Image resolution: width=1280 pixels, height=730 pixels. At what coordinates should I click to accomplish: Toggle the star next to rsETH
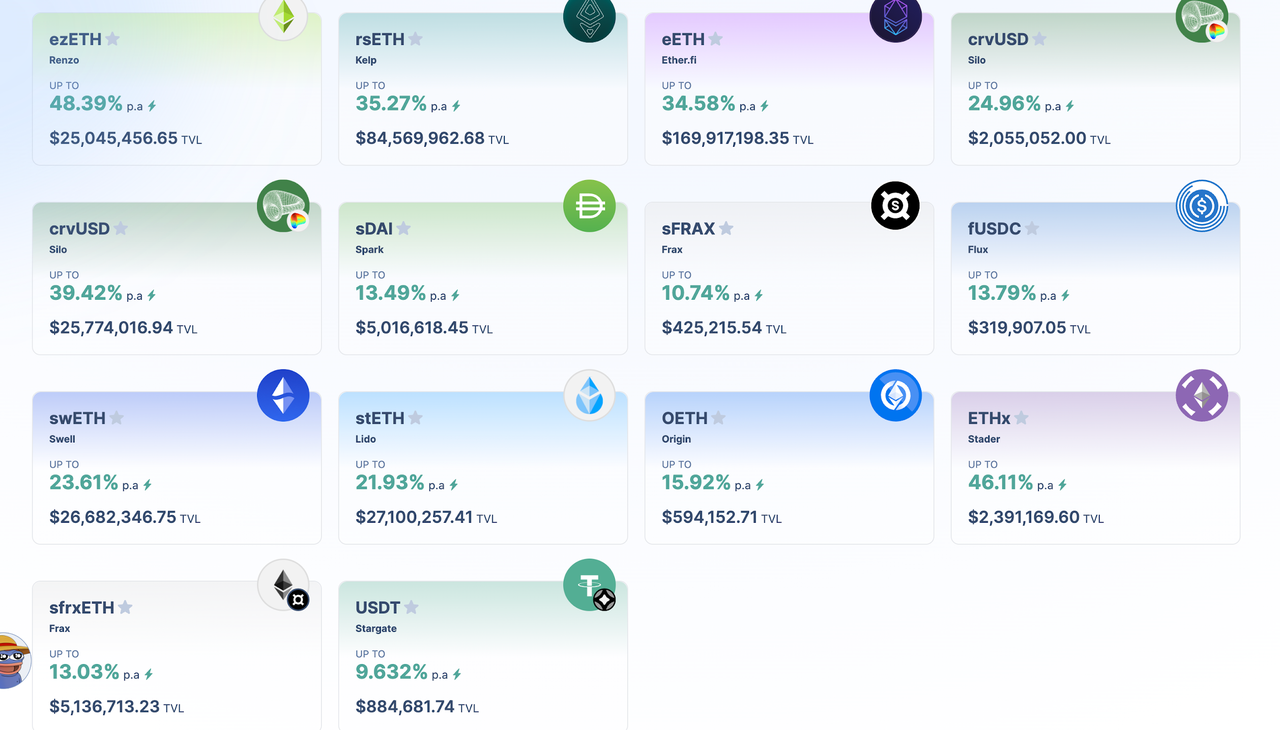coord(415,39)
